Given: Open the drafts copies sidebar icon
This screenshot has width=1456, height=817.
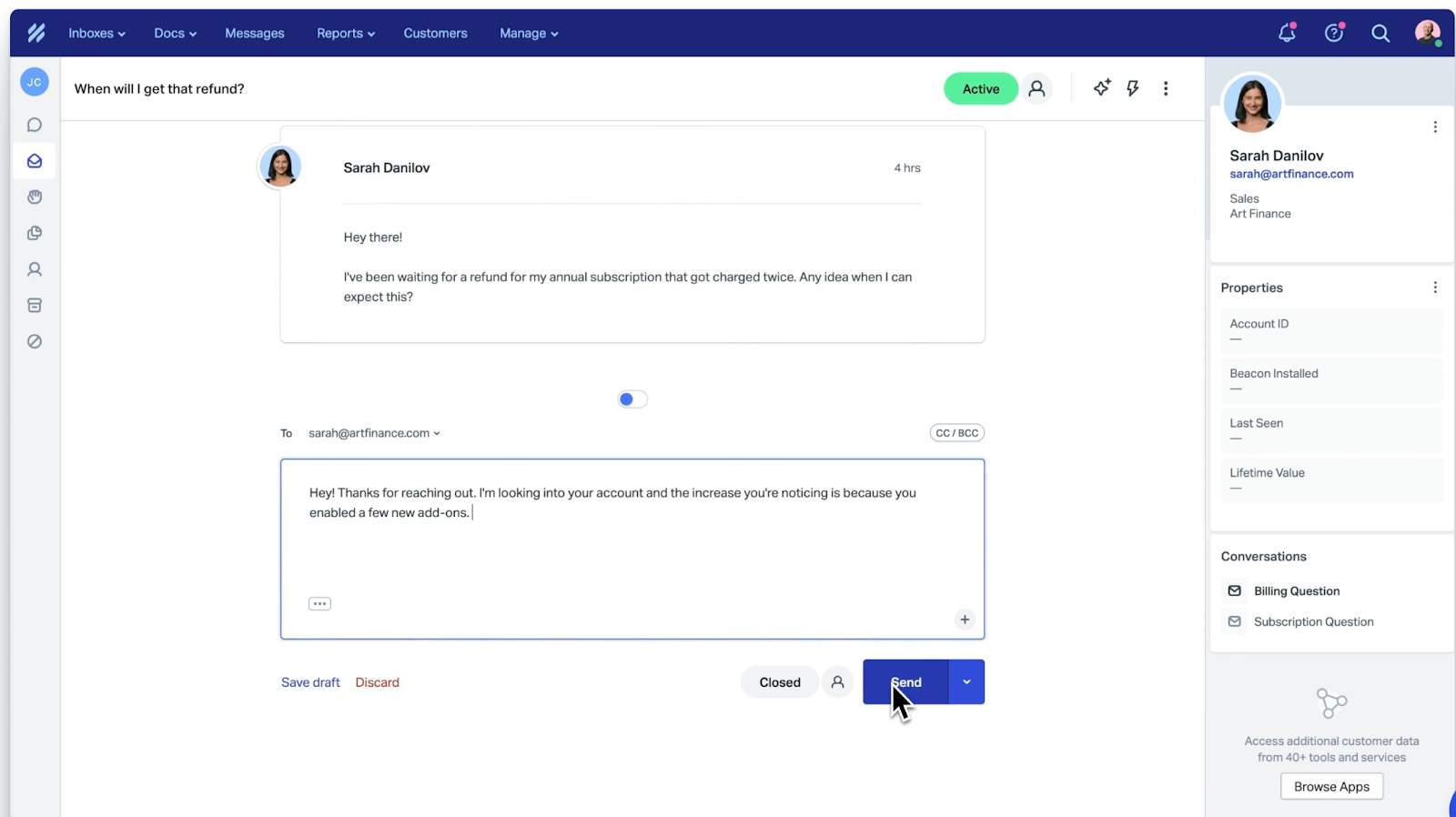Looking at the screenshot, I should [35, 233].
